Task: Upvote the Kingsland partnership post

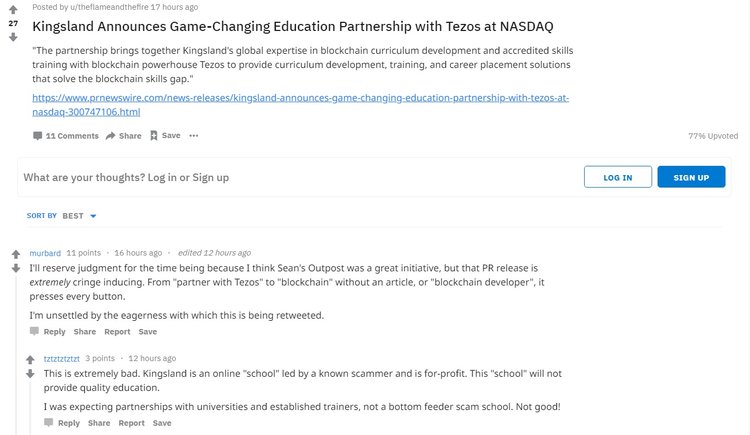Action: point(13,8)
